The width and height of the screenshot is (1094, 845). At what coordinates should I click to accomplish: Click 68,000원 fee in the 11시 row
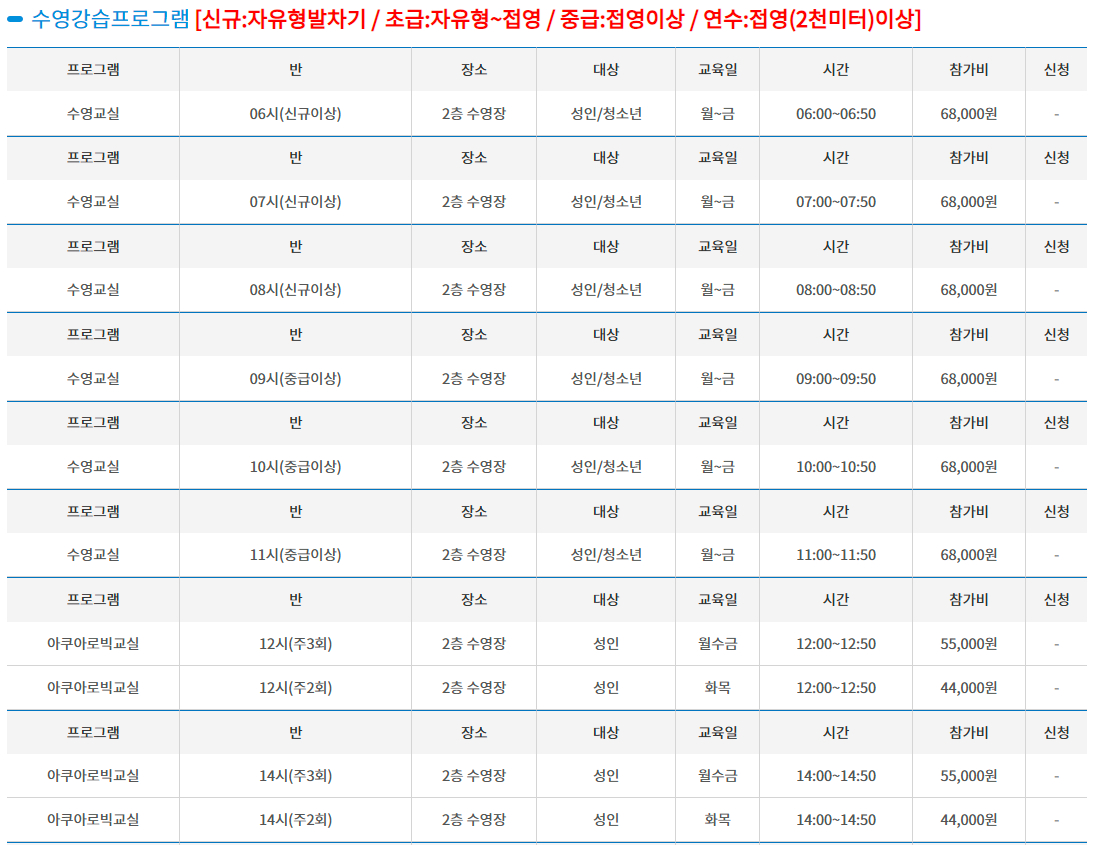(x=968, y=555)
